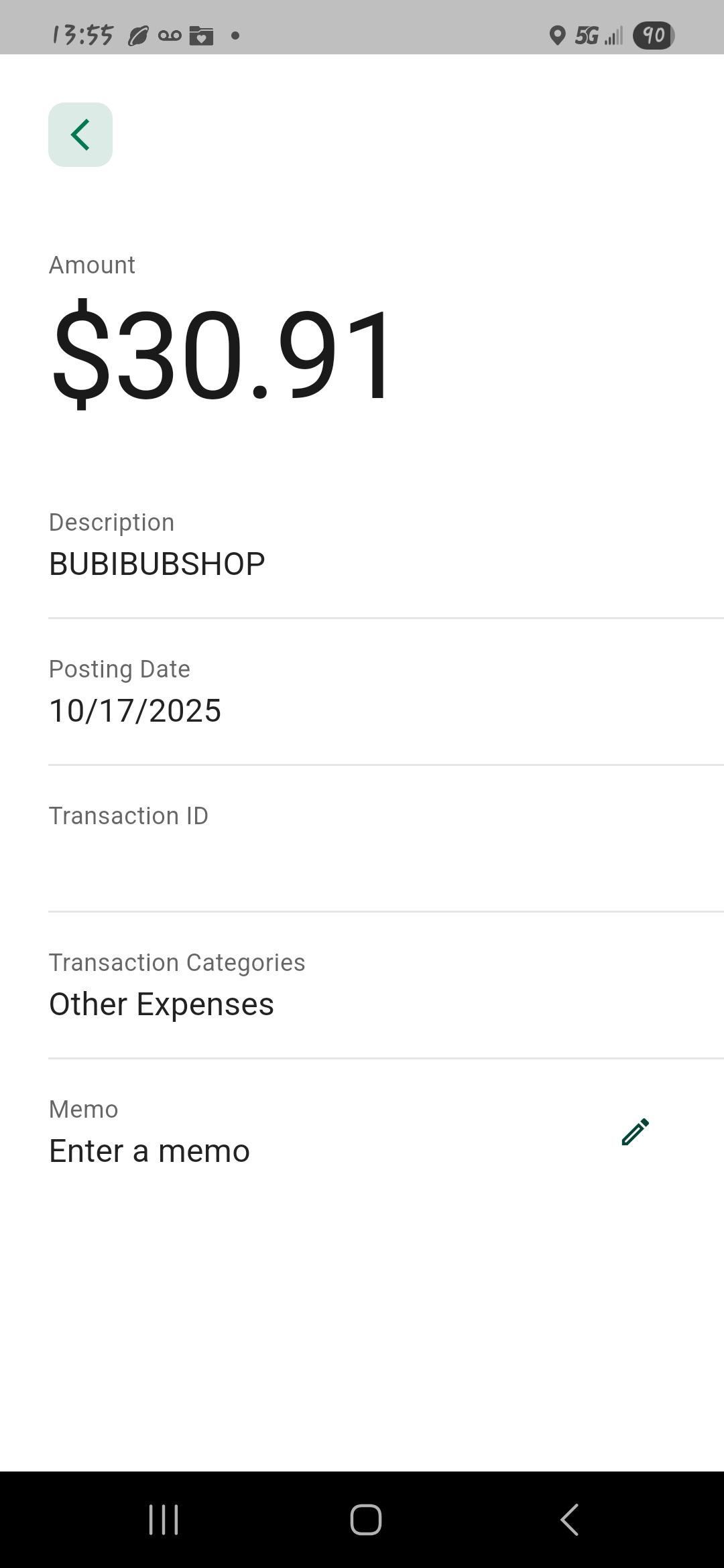Select the $30.91 amount value
The image size is (724, 1568).
222,353
